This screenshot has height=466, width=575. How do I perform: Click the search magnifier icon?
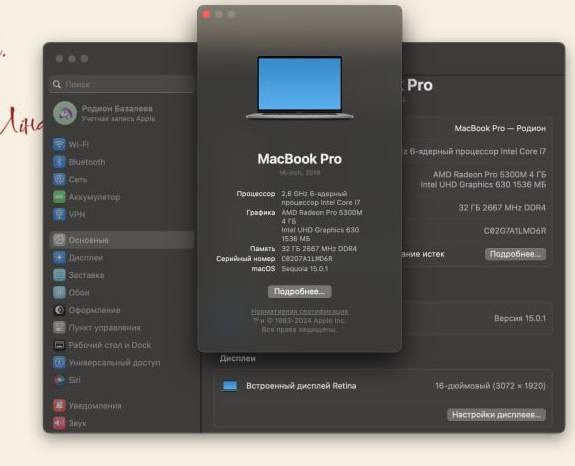(x=56, y=84)
